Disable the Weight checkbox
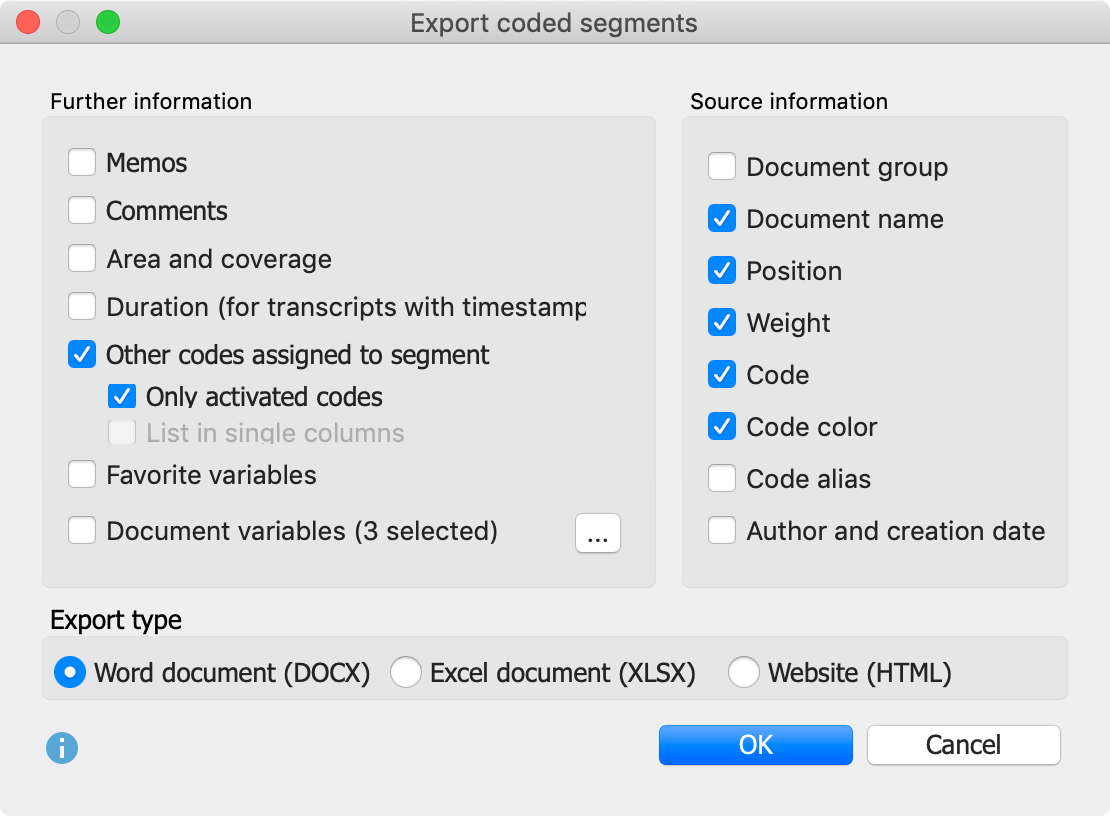 click(722, 322)
